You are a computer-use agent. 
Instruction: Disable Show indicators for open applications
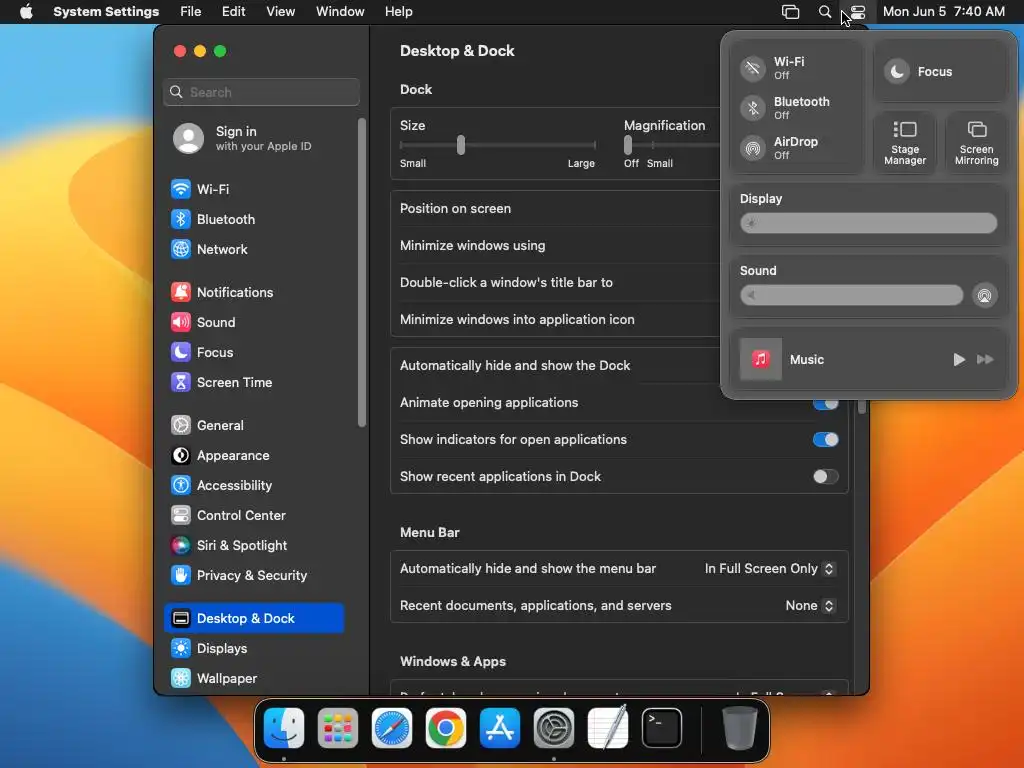[x=825, y=440]
